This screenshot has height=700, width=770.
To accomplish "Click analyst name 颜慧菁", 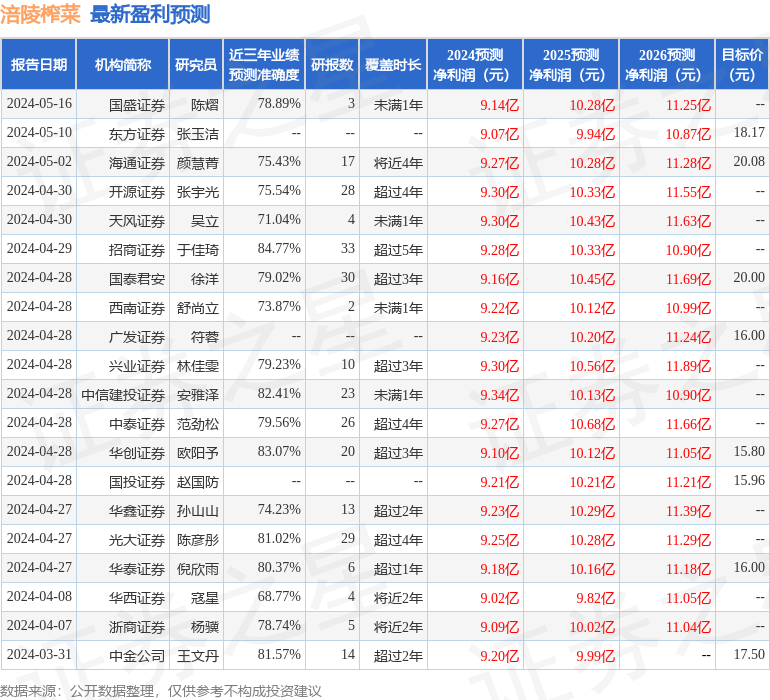I will pos(198,163).
